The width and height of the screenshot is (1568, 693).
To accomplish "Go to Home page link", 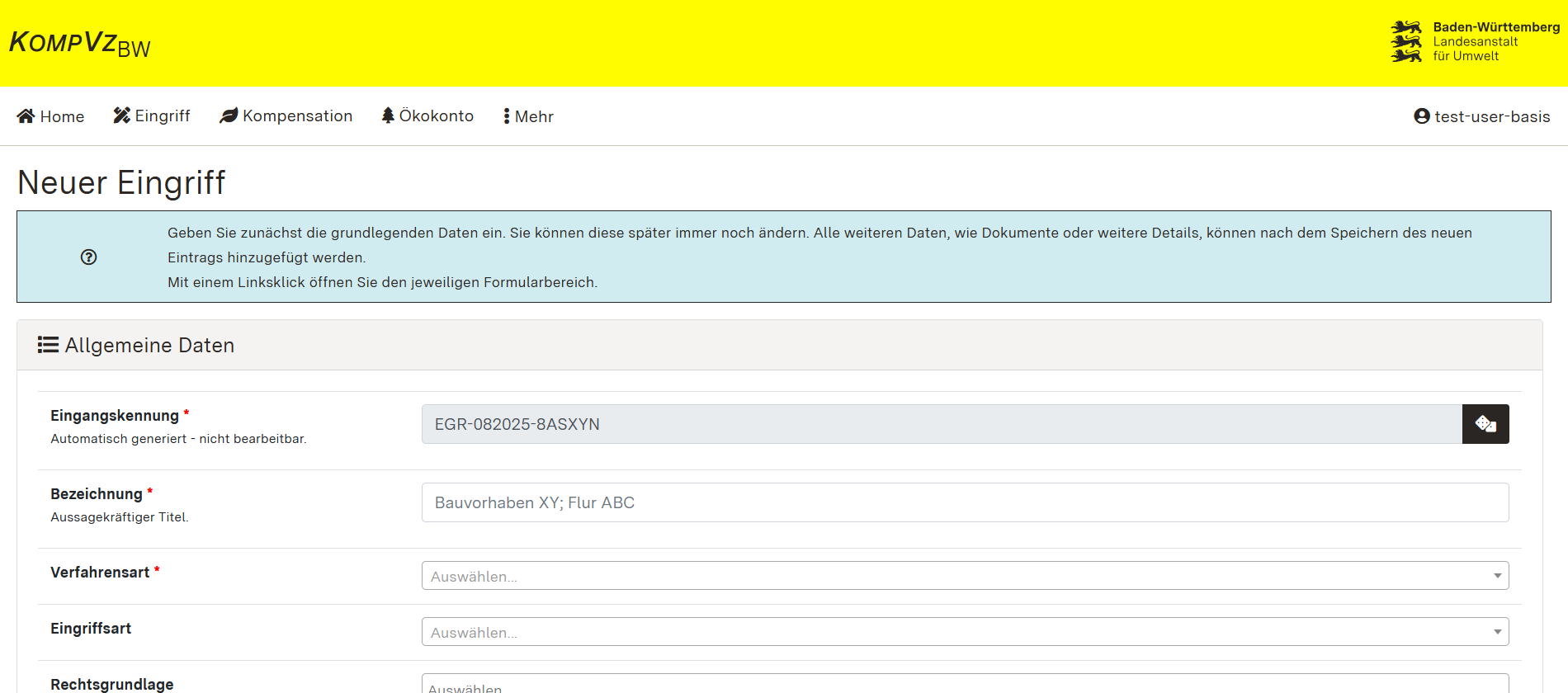I will (x=62, y=116).
